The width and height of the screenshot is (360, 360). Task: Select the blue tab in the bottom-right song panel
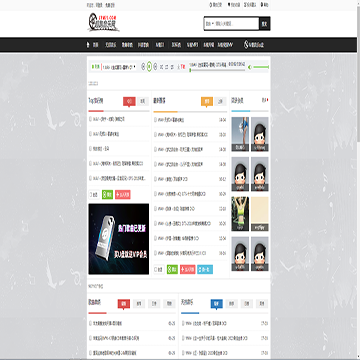pyautogui.click(x=217, y=304)
